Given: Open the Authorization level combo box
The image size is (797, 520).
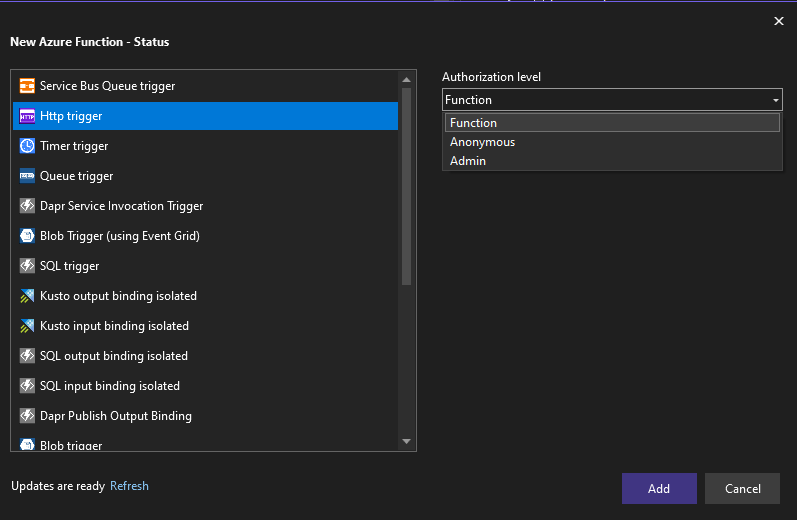Looking at the screenshot, I should [x=612, y=100].
